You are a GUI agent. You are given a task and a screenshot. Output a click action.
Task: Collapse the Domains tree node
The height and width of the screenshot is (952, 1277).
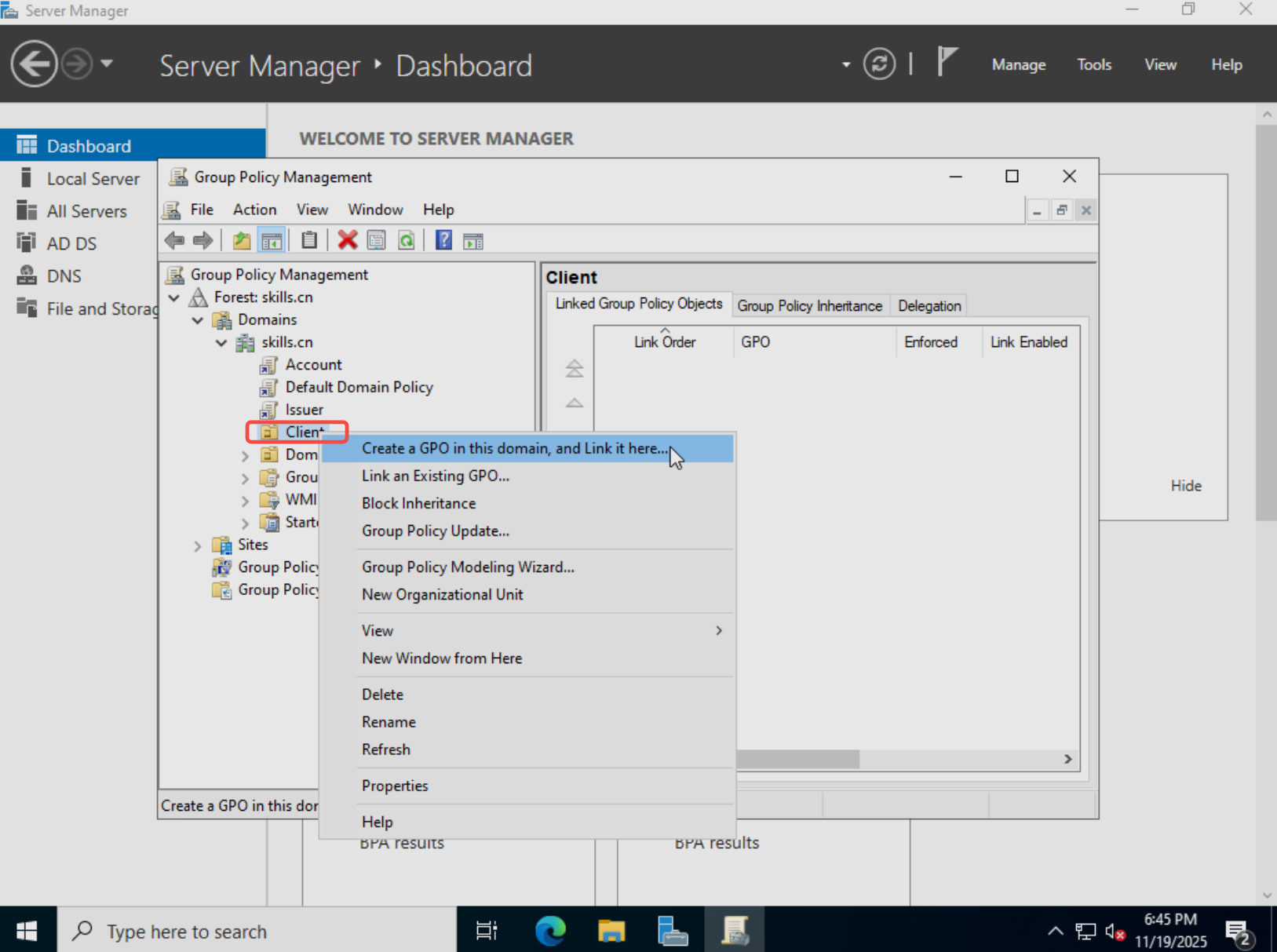point(198,320)
